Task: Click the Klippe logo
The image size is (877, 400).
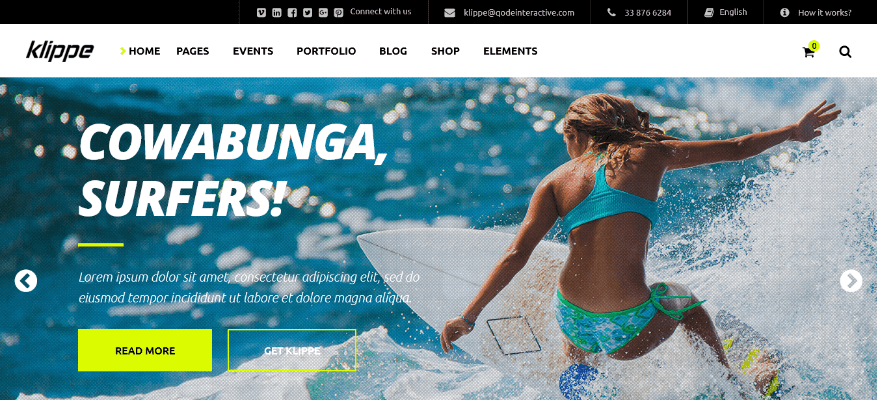Action: coord(60,51)
